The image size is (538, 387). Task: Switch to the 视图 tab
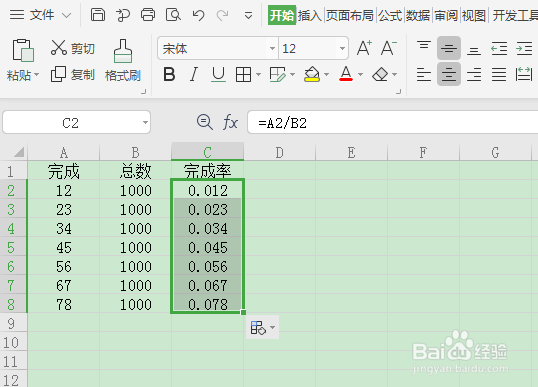click(x=473, y=15)
